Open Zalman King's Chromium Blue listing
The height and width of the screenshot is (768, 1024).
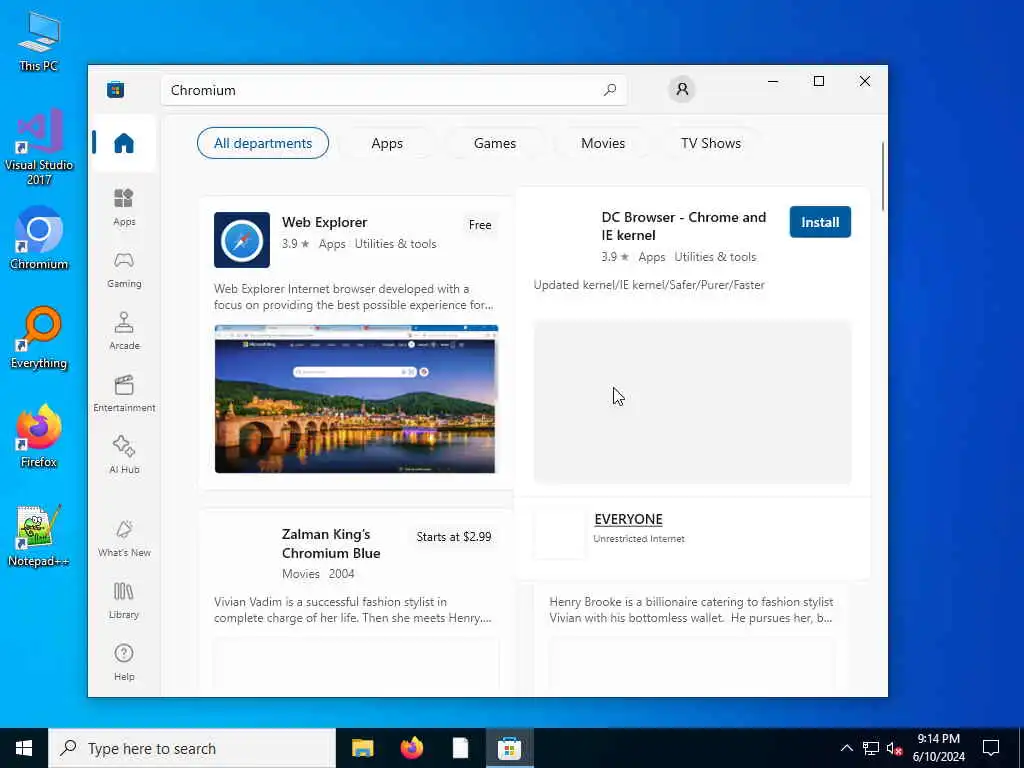pyautogui.click(x=331, y=543)
